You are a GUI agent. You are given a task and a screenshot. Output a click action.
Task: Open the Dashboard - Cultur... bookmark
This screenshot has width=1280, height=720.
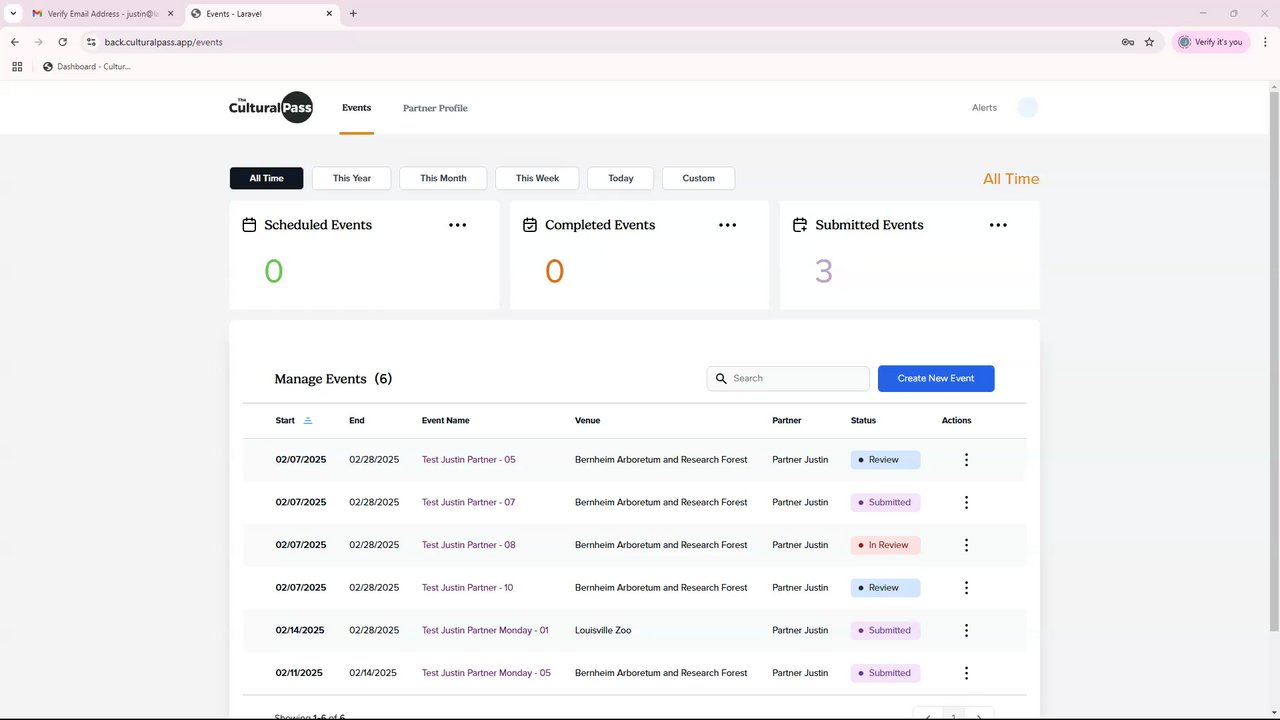(87, 67)
